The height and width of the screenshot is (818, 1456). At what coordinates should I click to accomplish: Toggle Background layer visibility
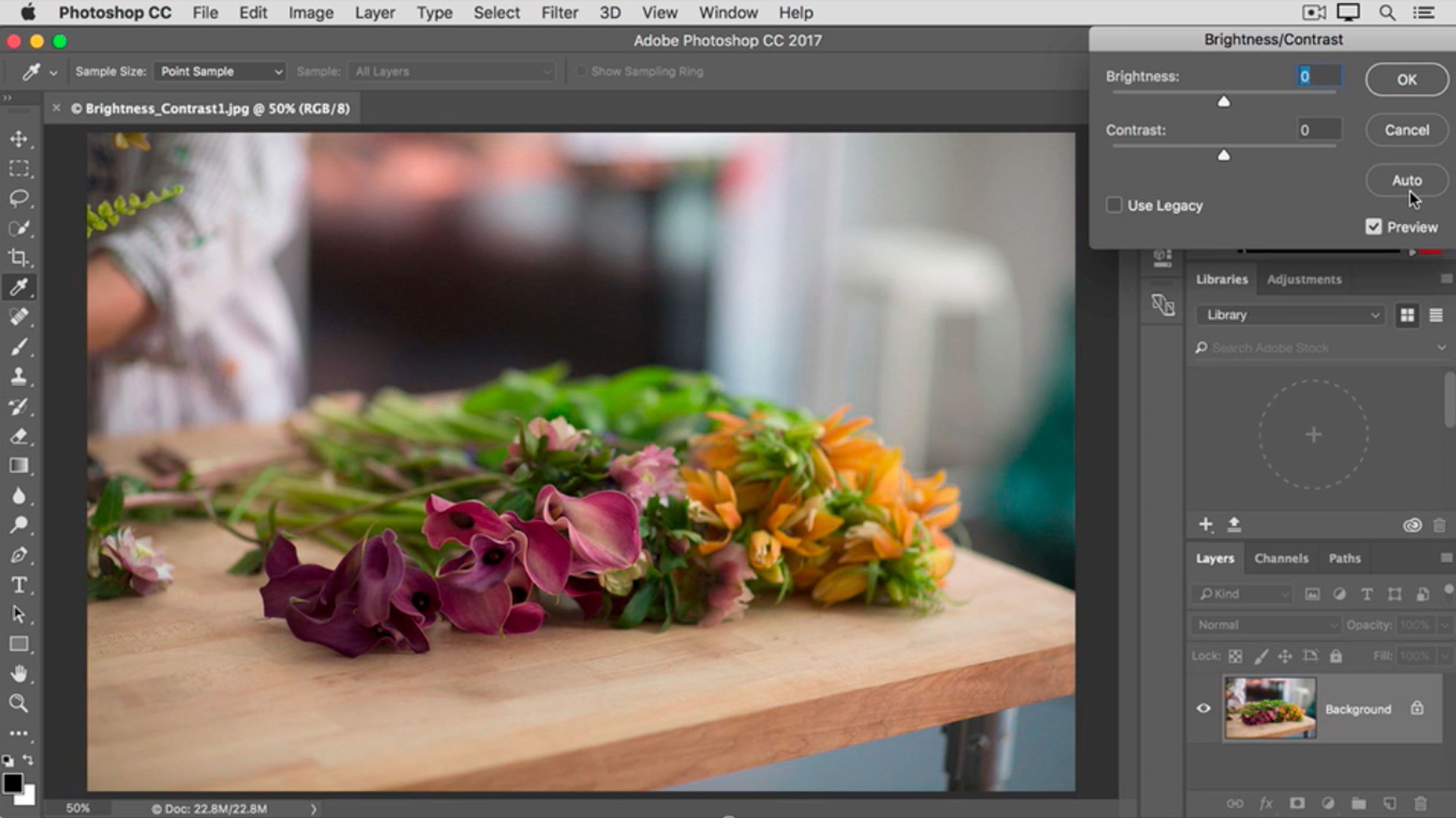point(1205,708)
